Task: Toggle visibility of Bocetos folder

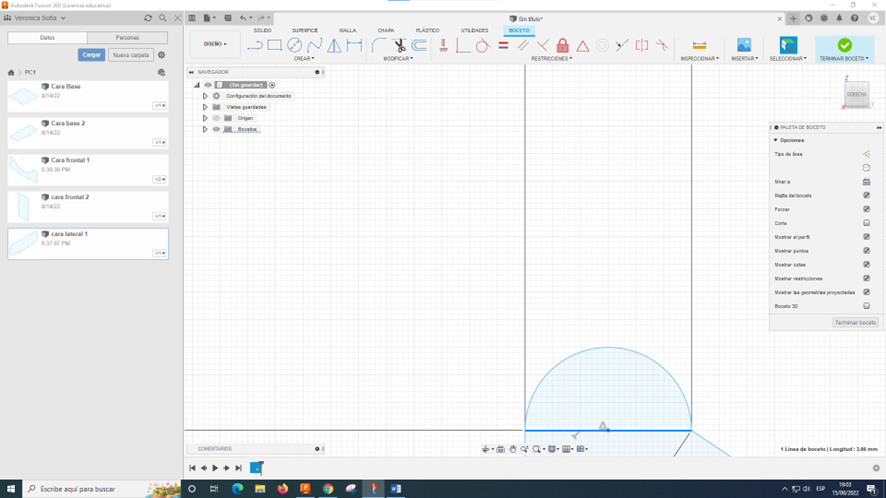Action: [x=216, y=129]
